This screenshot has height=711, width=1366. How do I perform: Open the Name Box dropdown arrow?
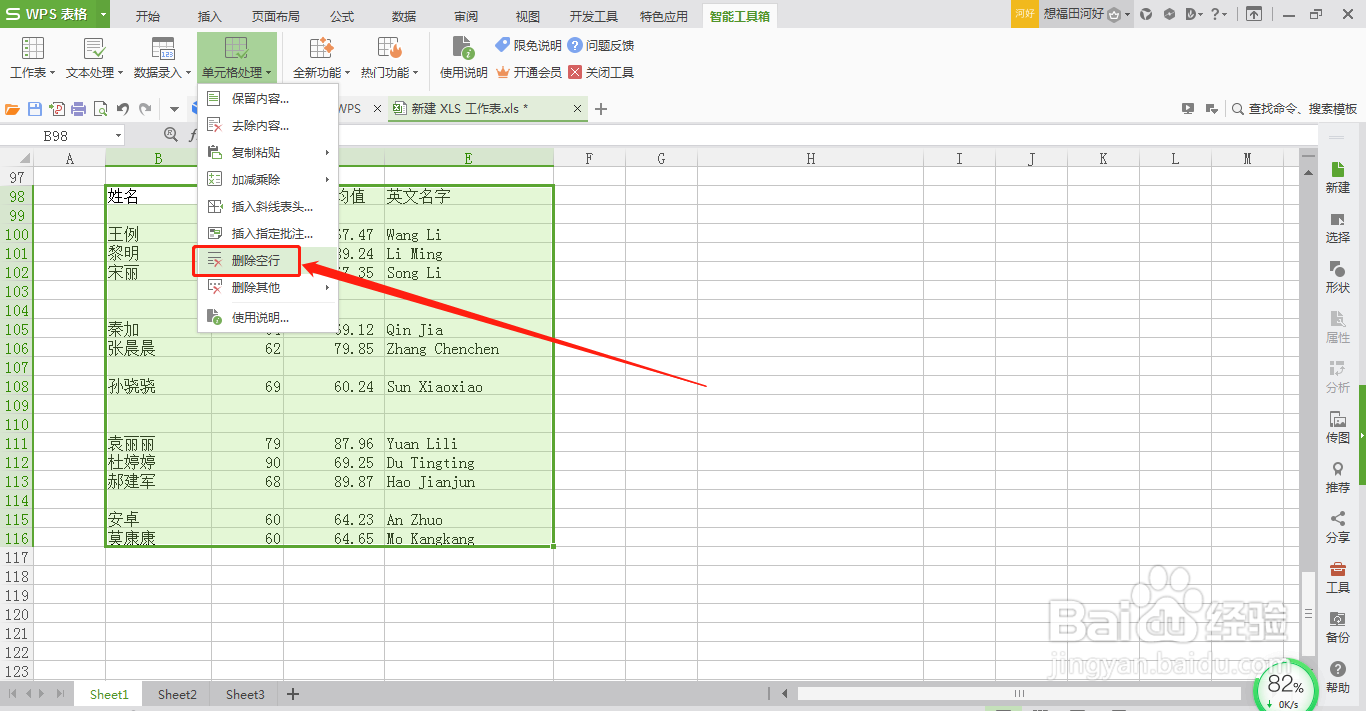coord(118,135)
